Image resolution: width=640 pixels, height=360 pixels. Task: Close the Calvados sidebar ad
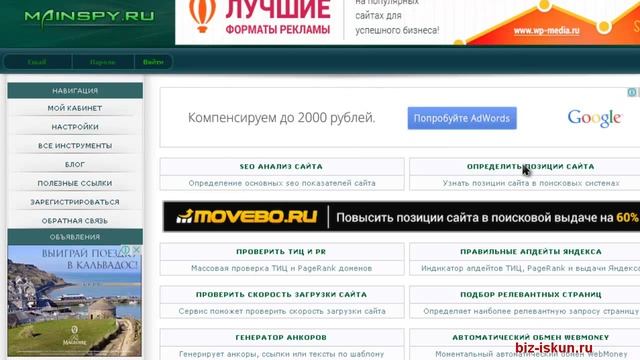(x=137, y=249)
